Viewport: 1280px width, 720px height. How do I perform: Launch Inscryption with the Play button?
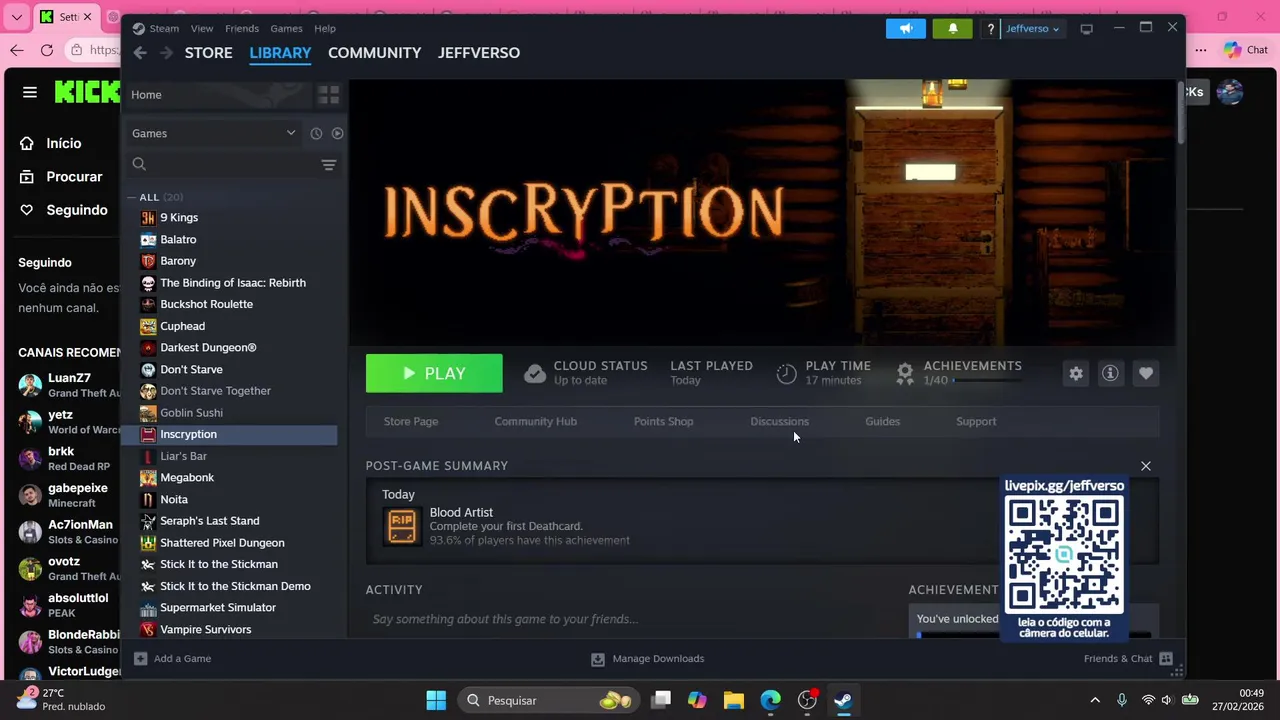[434, 373]
